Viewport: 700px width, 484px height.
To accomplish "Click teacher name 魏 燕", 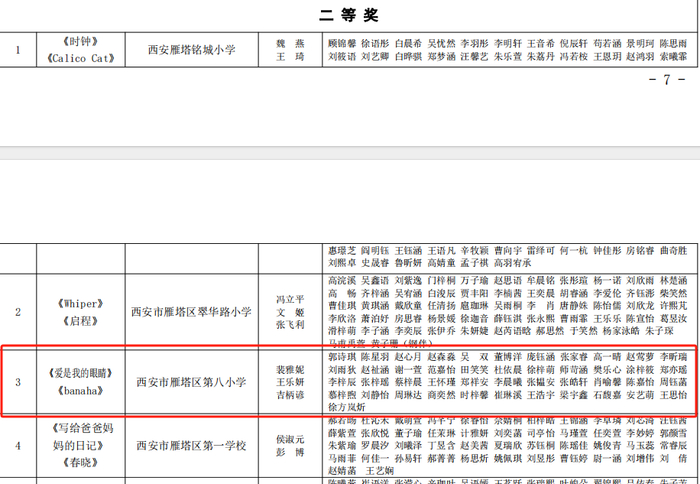I will click(x=290, y=43).
